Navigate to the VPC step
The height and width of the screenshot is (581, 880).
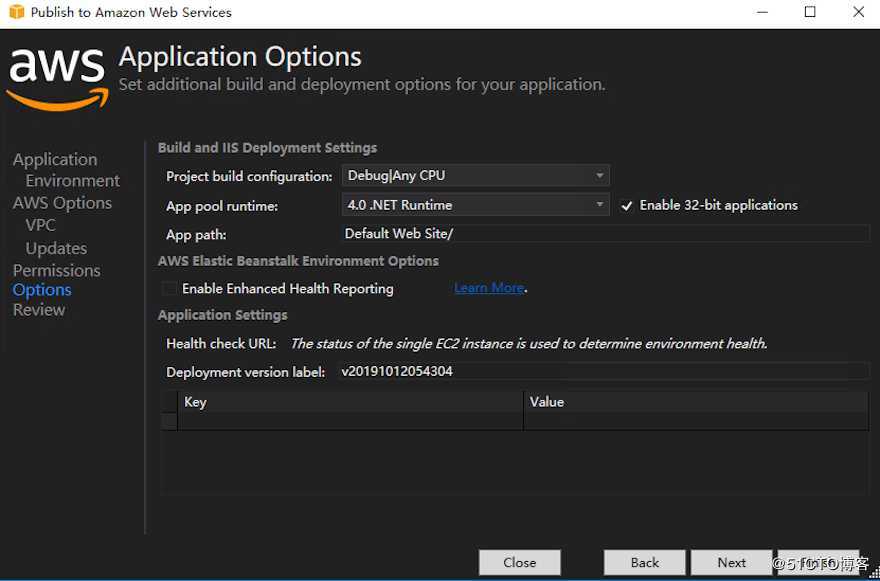click(40, 225)
